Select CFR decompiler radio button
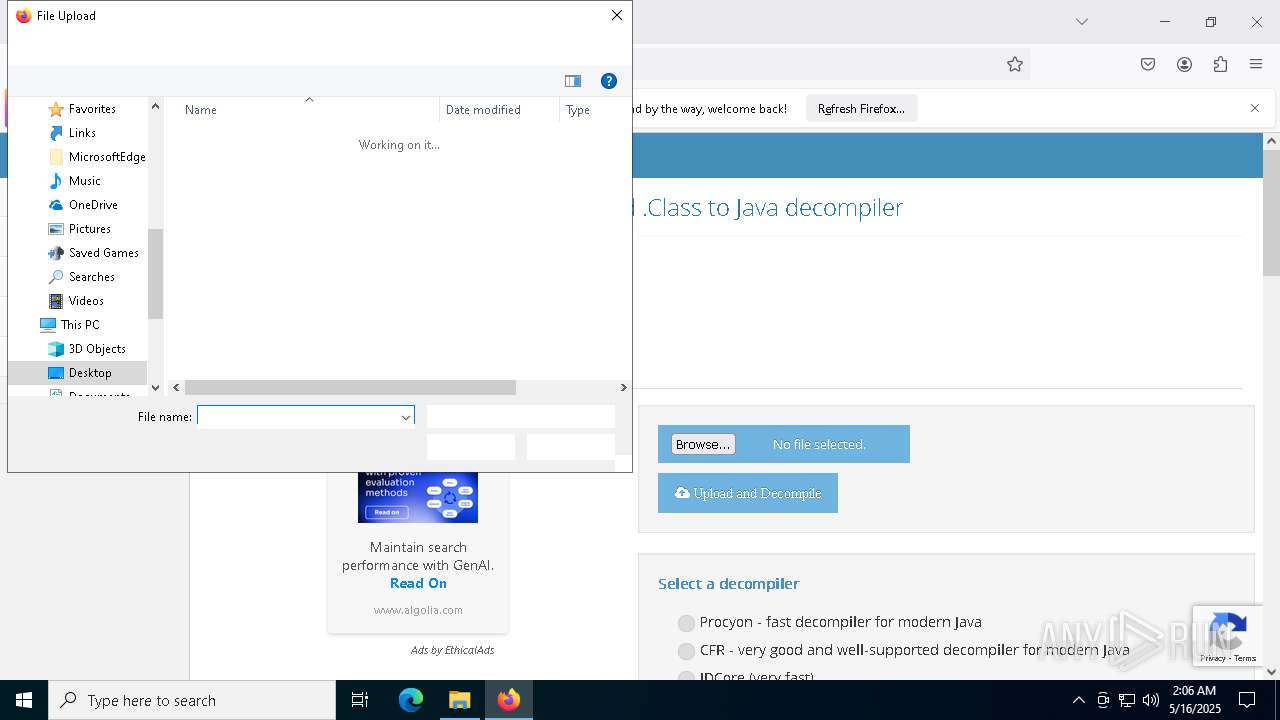 coord(686,651)
